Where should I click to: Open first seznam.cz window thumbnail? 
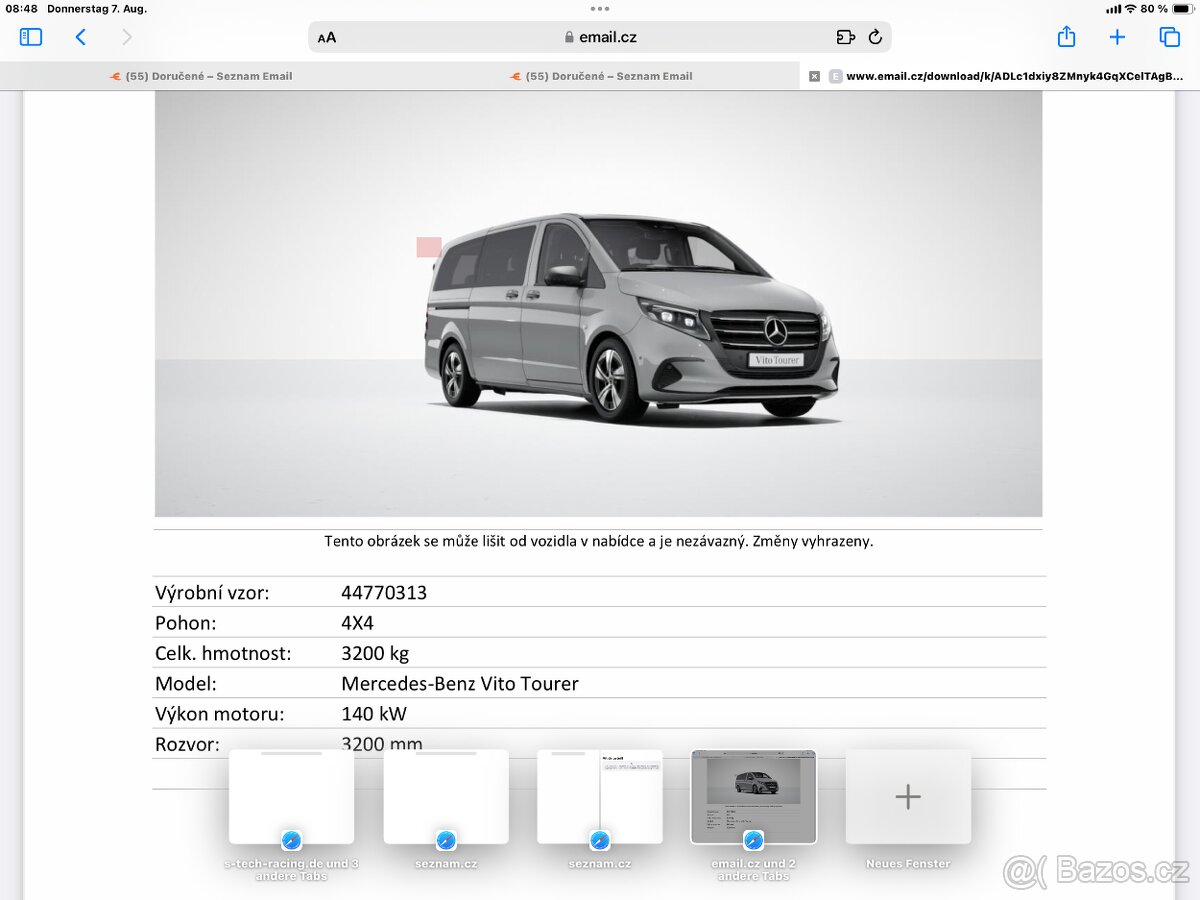[446, 796]
